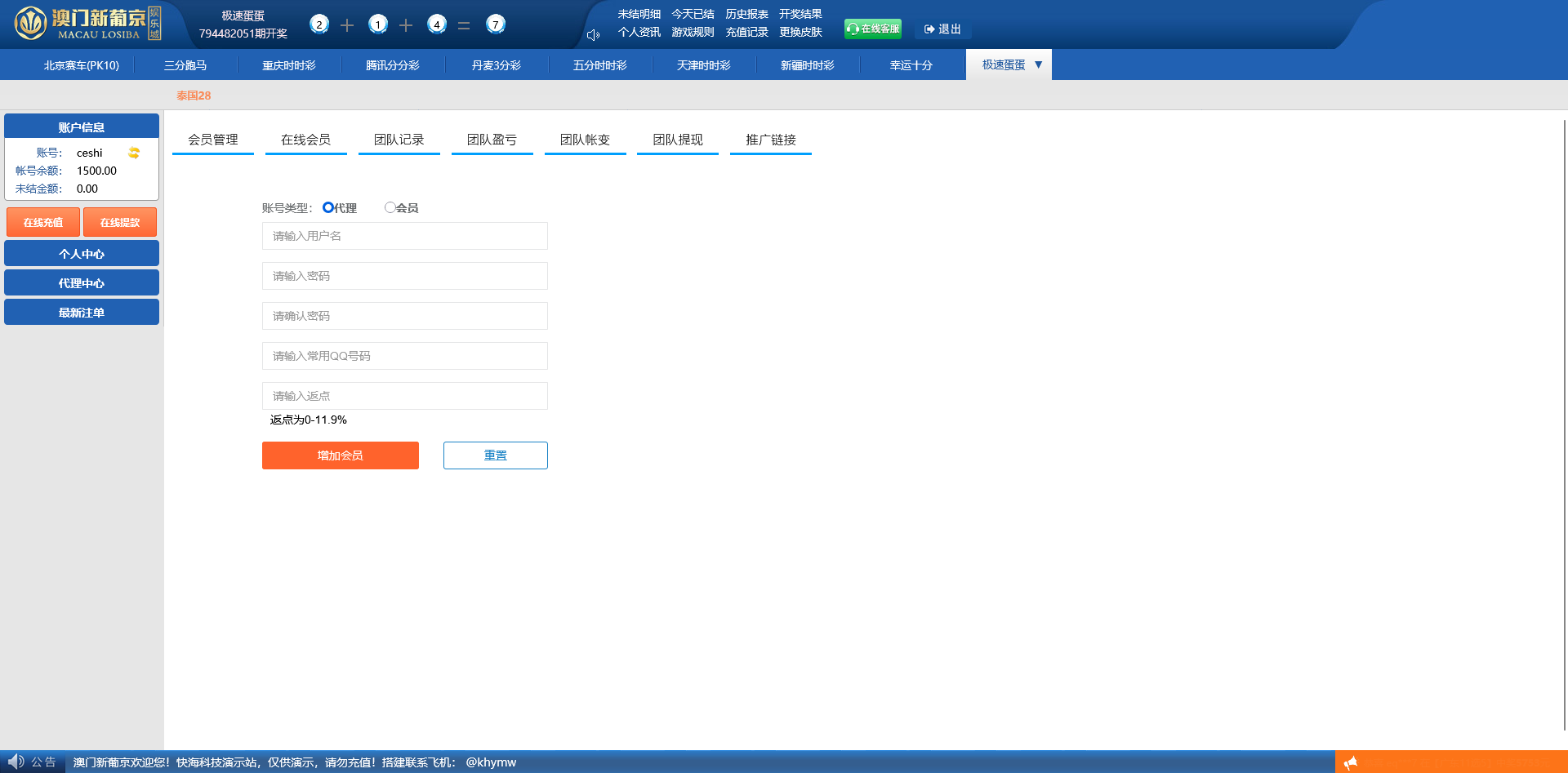Open 在线客服 online support
1568x773 pixels.
click(x=873, y=29)
